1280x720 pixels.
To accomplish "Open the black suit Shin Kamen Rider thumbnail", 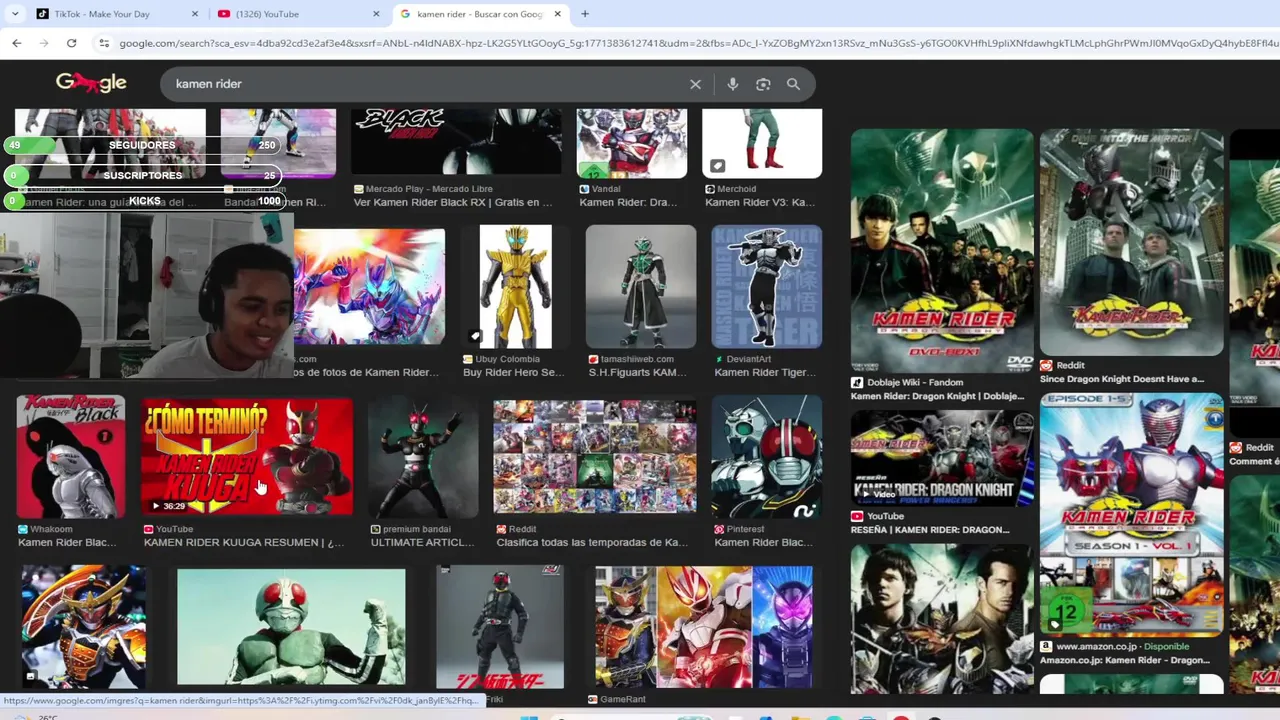I will [x=500, y=627].
